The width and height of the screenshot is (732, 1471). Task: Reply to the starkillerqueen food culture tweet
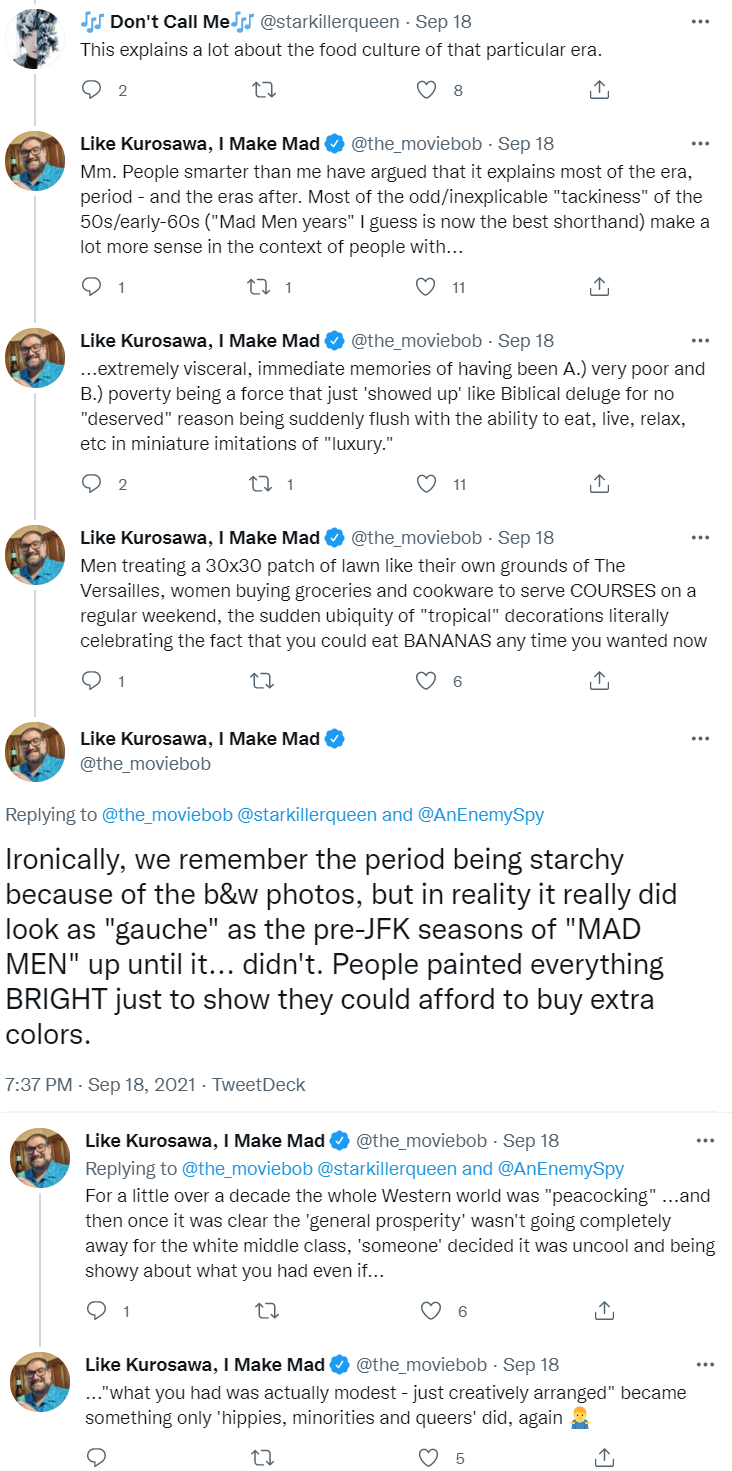[x=92, y=90]
